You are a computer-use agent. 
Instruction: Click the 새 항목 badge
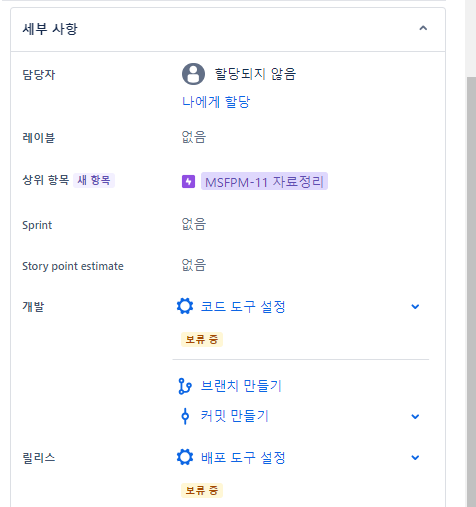coord(94,180)
